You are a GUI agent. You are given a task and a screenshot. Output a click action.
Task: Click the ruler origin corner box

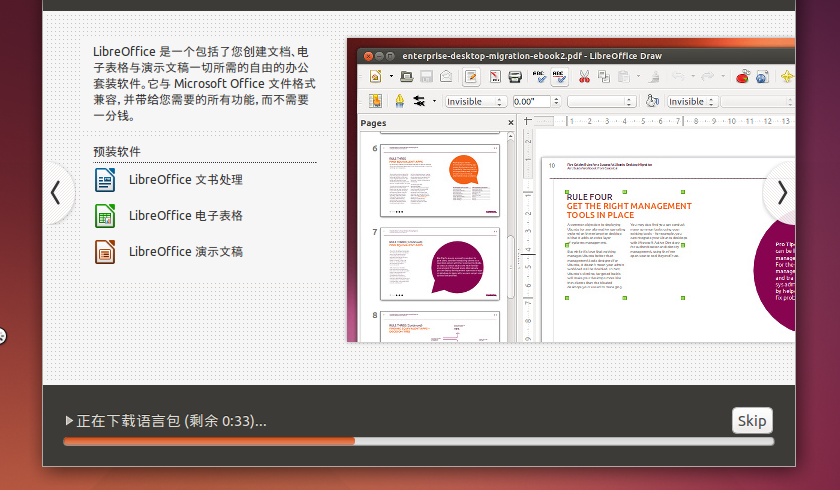tap(528, 121)
